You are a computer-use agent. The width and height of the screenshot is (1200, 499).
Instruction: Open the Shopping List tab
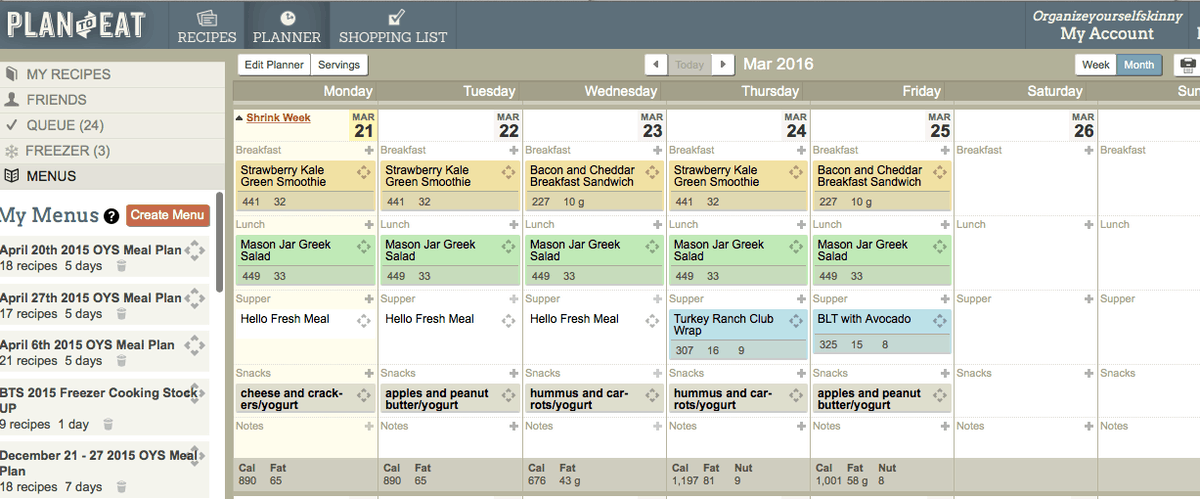pos(393,25)
